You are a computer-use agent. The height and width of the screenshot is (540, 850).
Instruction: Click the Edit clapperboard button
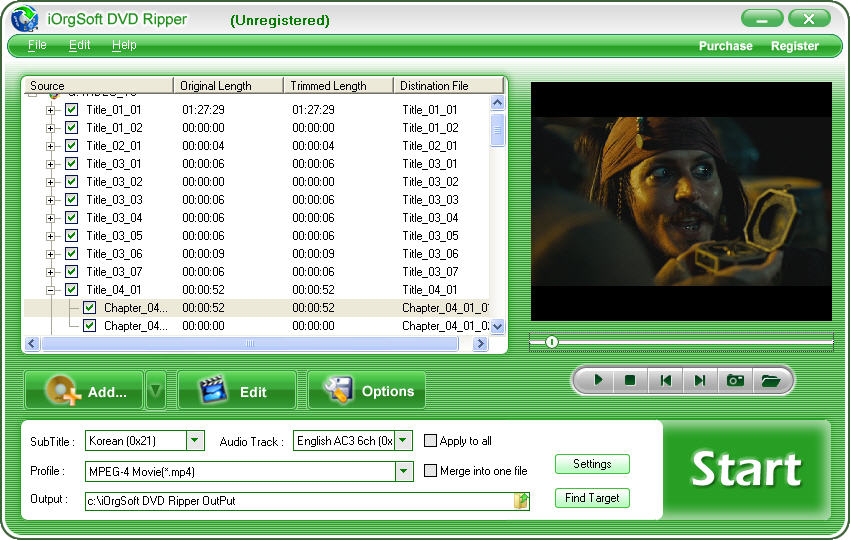[237, 391]
